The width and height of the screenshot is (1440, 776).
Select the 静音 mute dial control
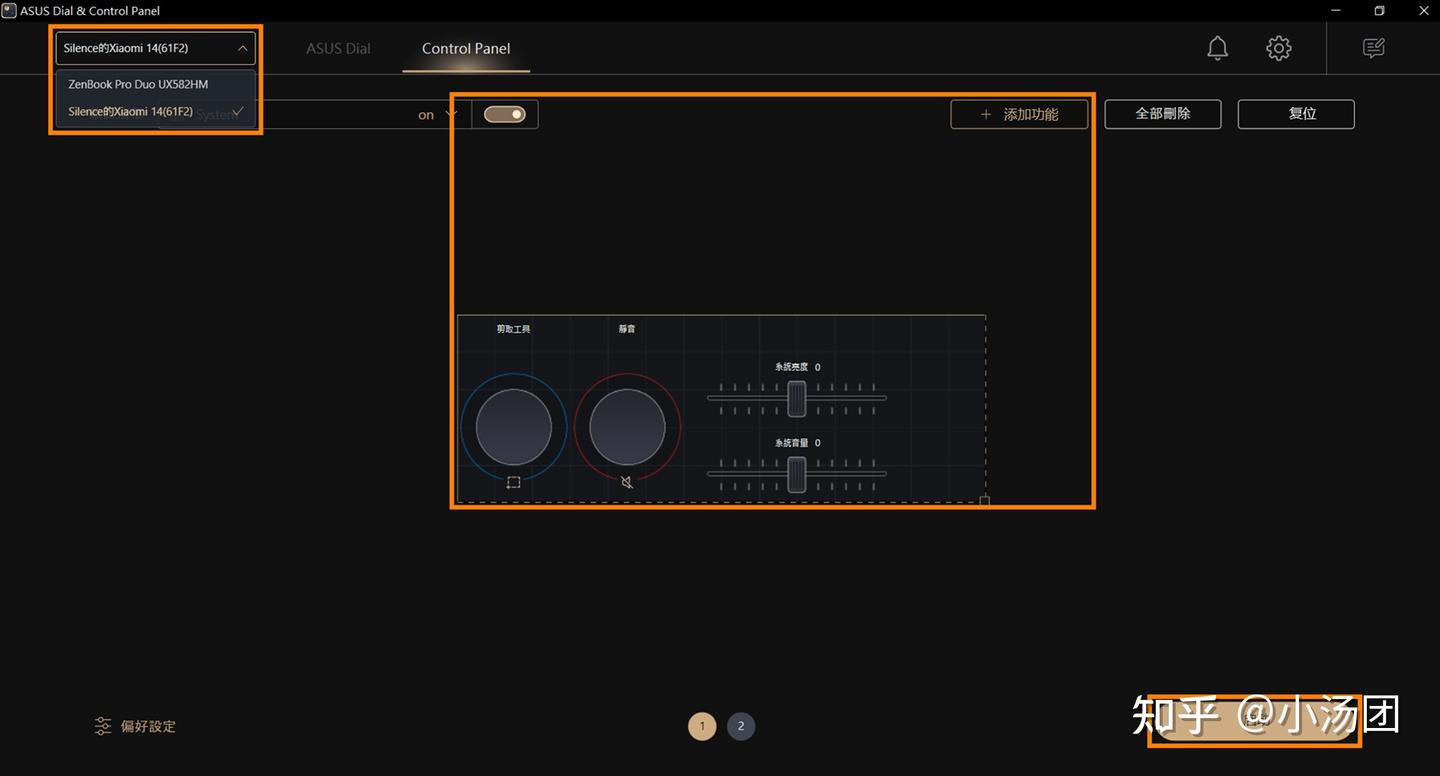(627, 426)
